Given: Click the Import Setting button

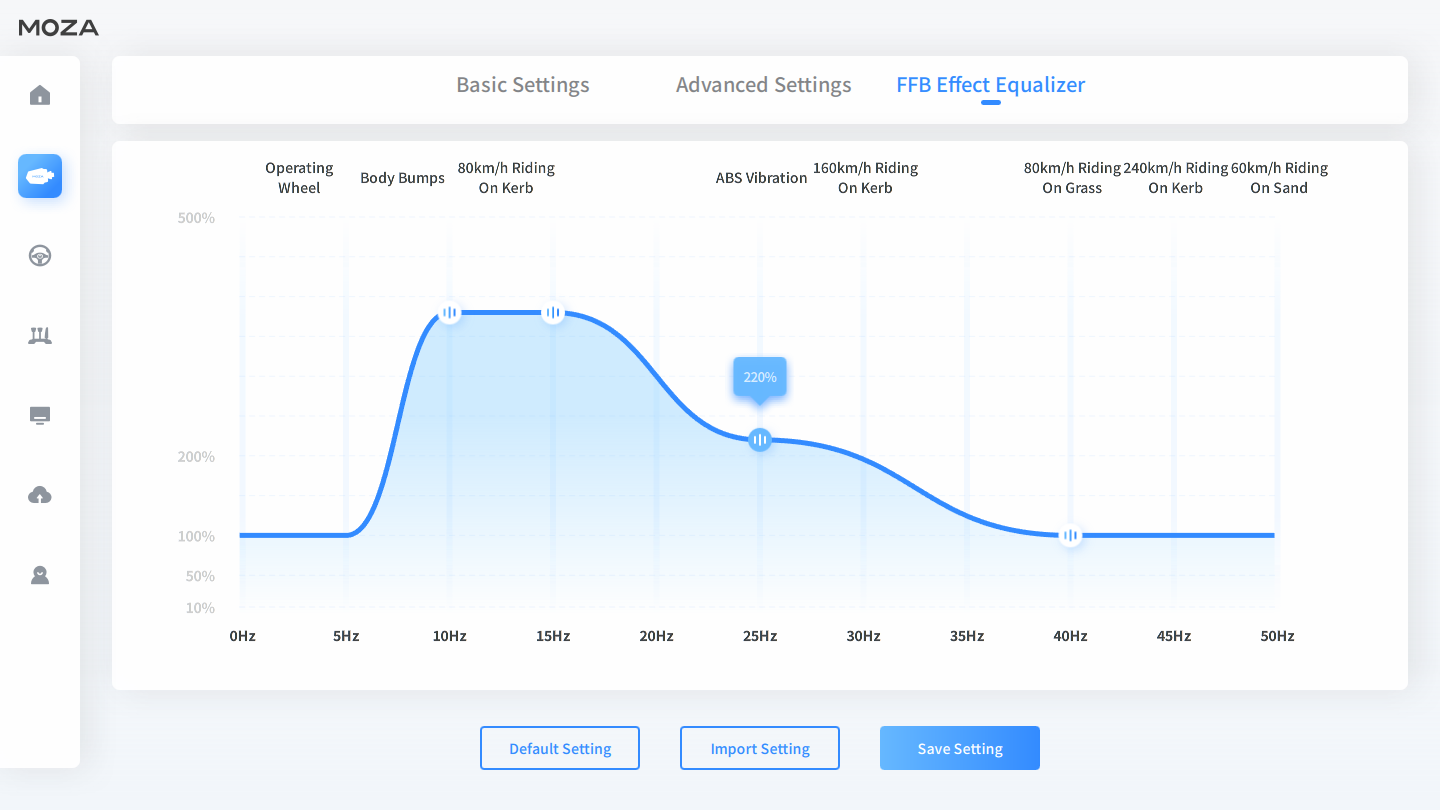Looking at the screenshot, I should click(760, 748).
